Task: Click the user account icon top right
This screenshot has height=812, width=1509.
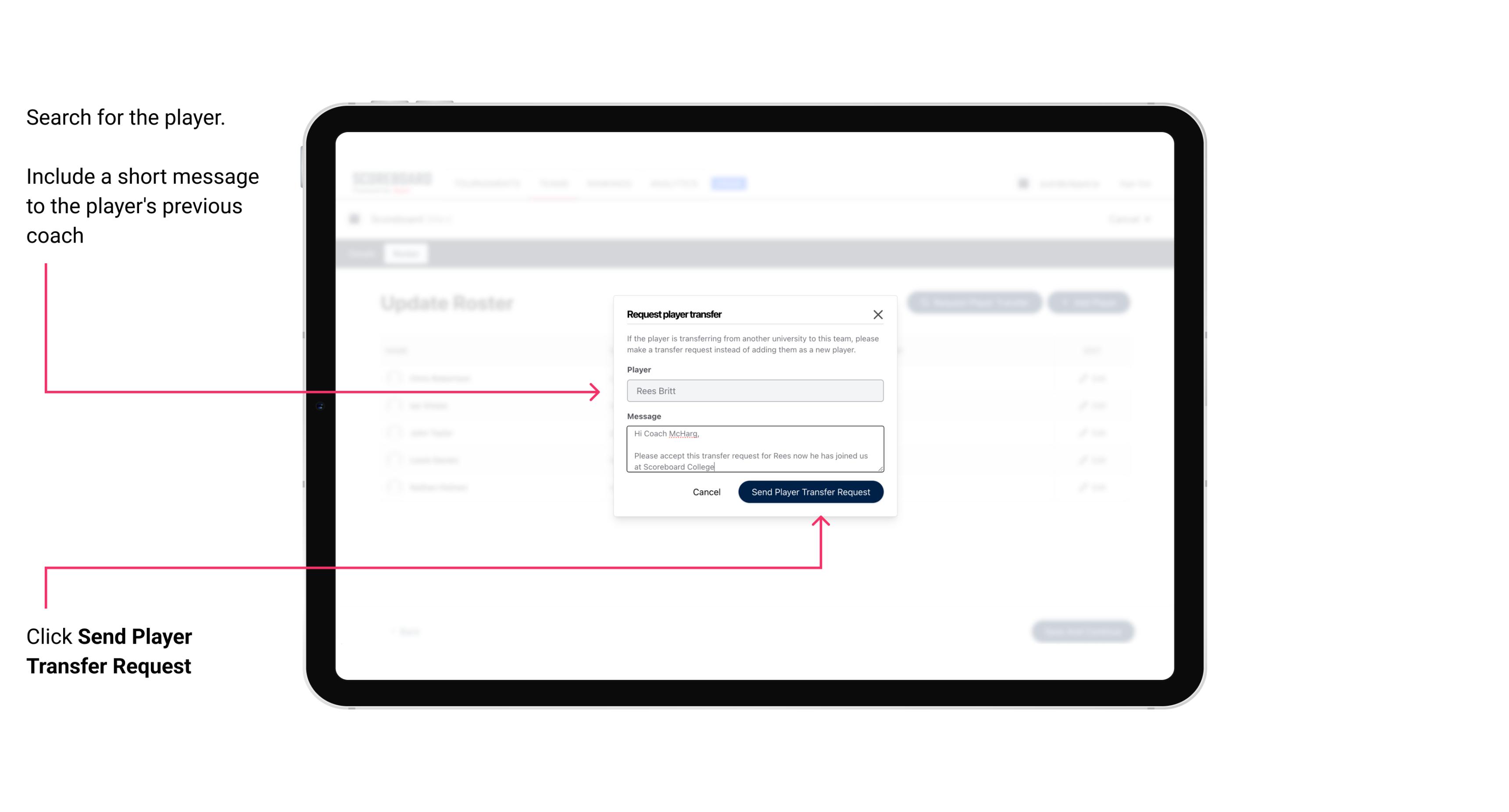Action: point(1023,183)
